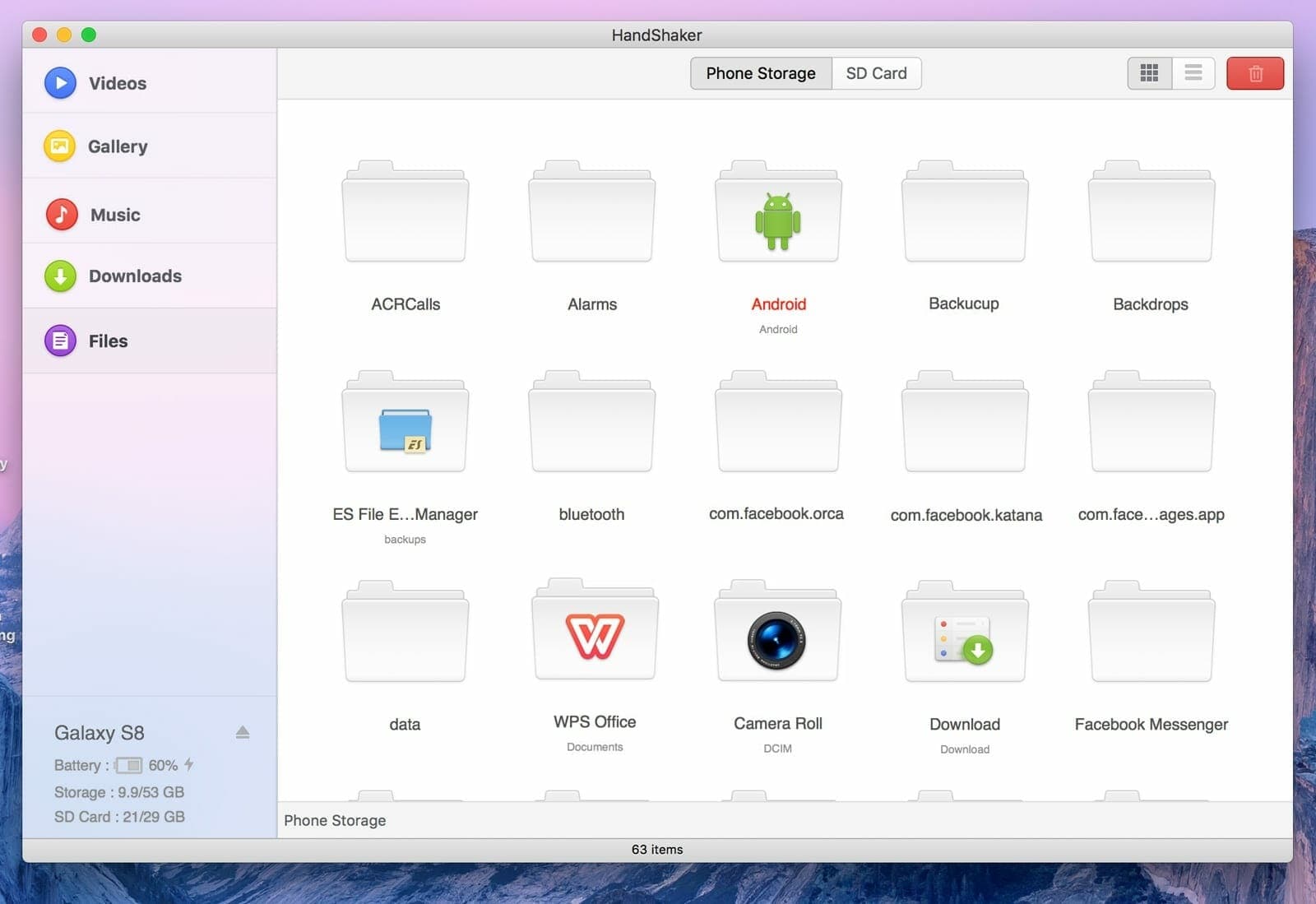Click the red trash delete button
This screenshot has width=1316, height=904.
point(1255,73)
